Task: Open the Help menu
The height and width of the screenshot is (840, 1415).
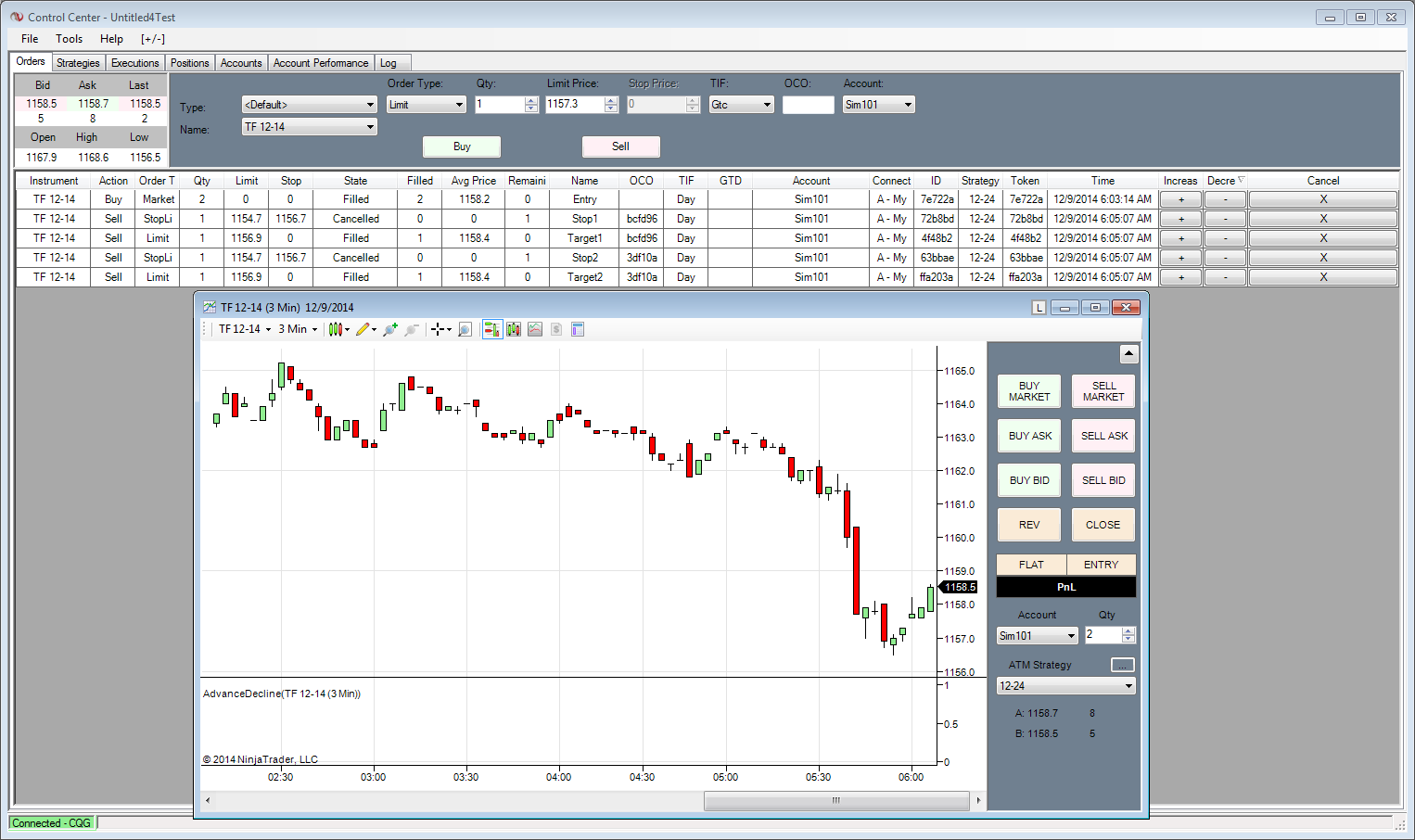Action: [x=111, y=39]
